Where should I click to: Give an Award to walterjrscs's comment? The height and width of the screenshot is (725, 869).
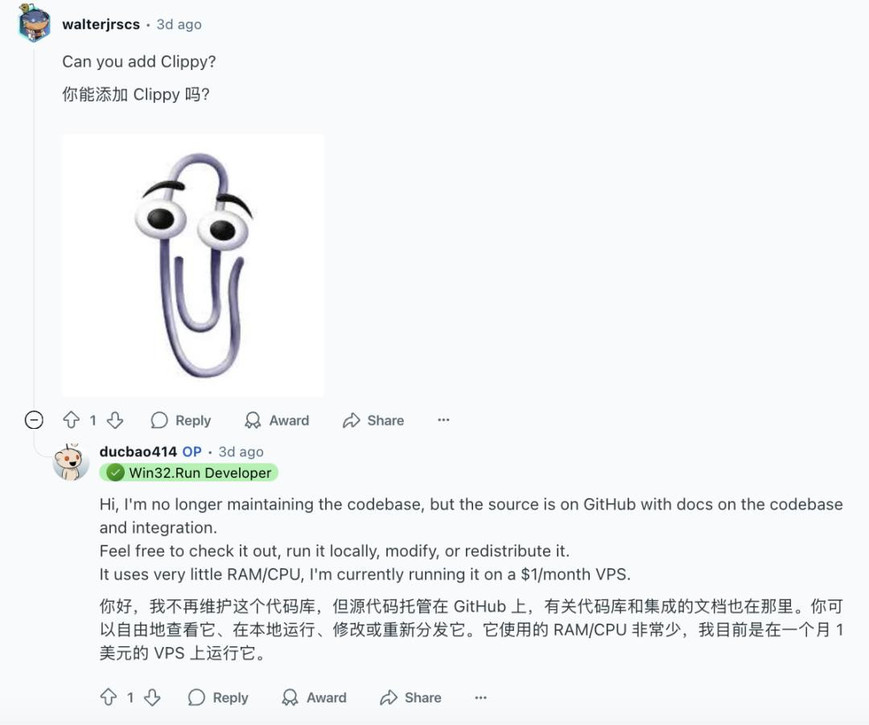277,420
